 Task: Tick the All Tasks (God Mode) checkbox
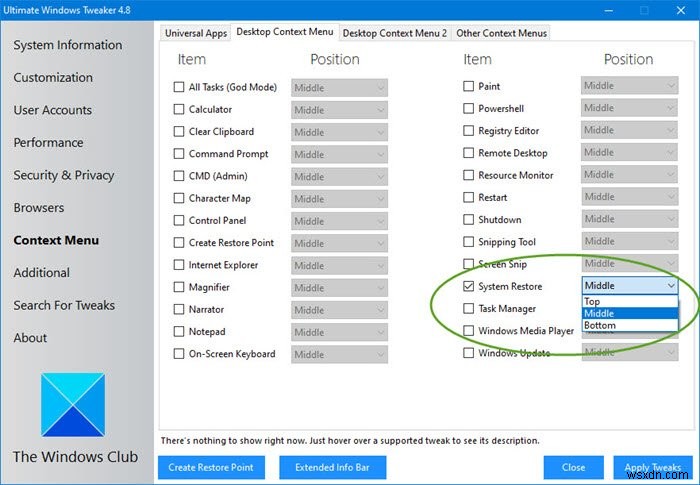click(x=179, y=87)
